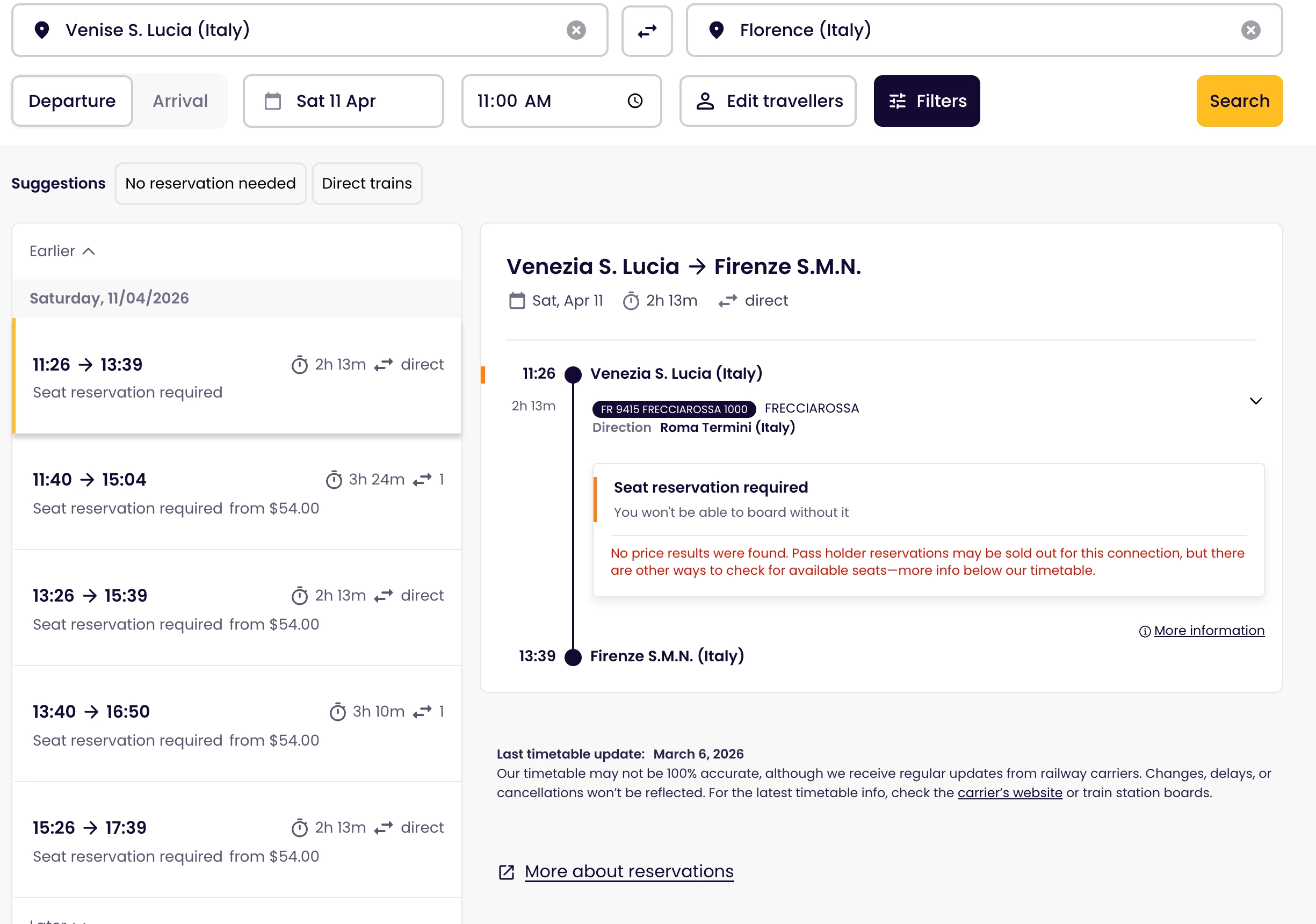Enable the No reservation needed filter
The image size is (1316, 924).
[211, 183]
